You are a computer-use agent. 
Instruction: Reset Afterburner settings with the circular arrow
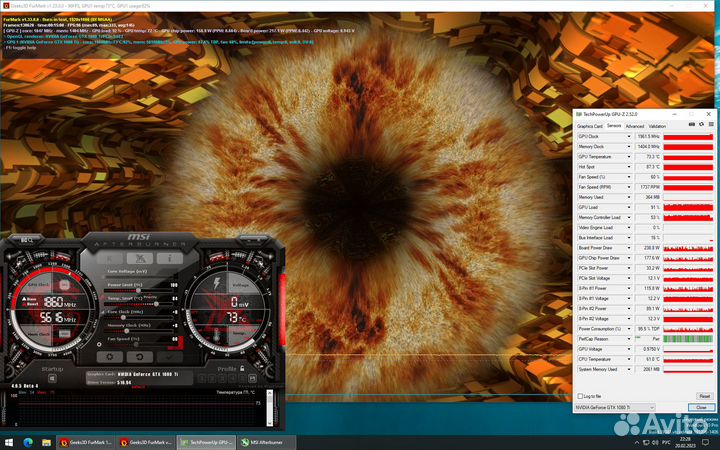click(x=140, y=356)
